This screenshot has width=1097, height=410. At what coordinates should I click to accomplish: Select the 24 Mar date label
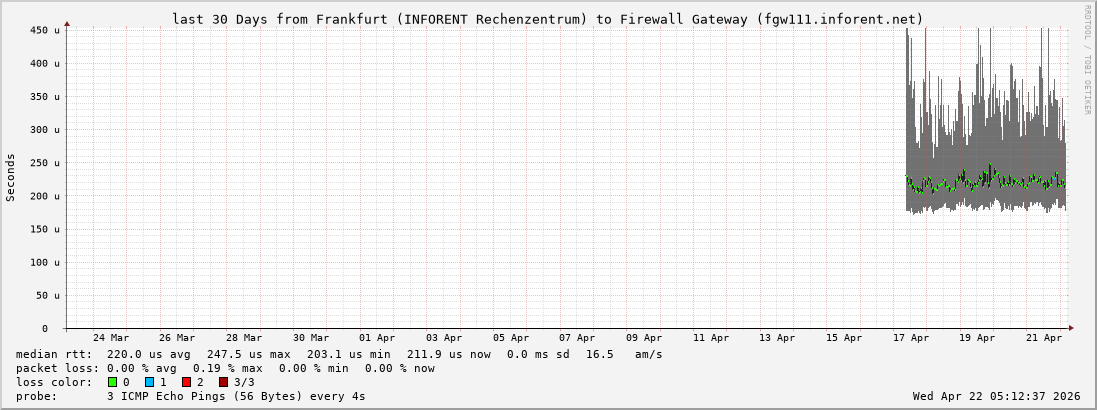click(110, 338)
